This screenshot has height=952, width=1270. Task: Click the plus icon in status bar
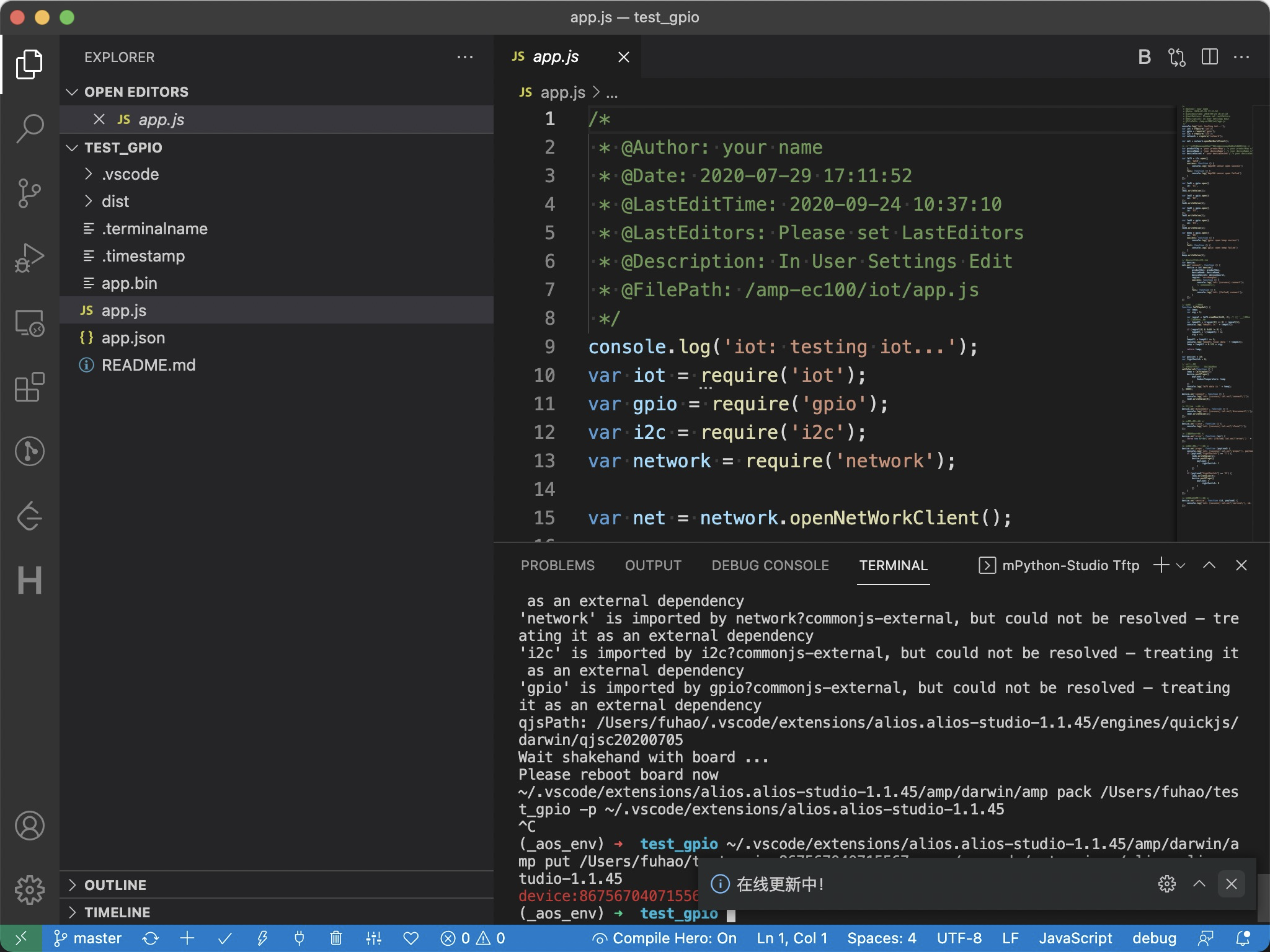coord(187,938)
